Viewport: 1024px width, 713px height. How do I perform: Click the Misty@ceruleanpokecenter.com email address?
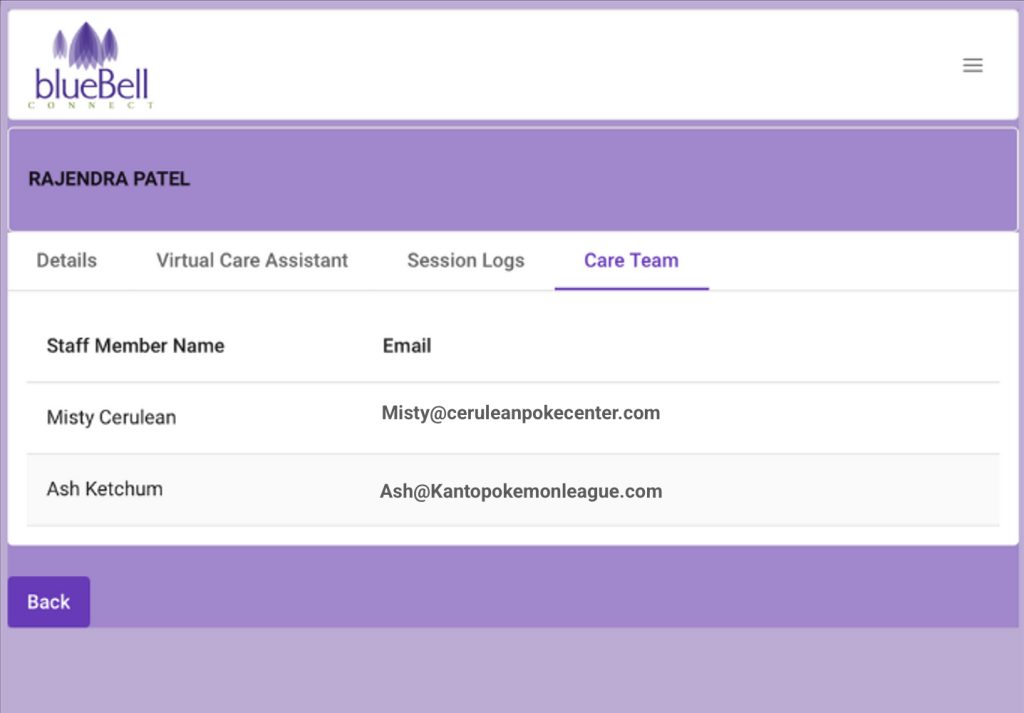pyautogui.click(x=520, y=413)
